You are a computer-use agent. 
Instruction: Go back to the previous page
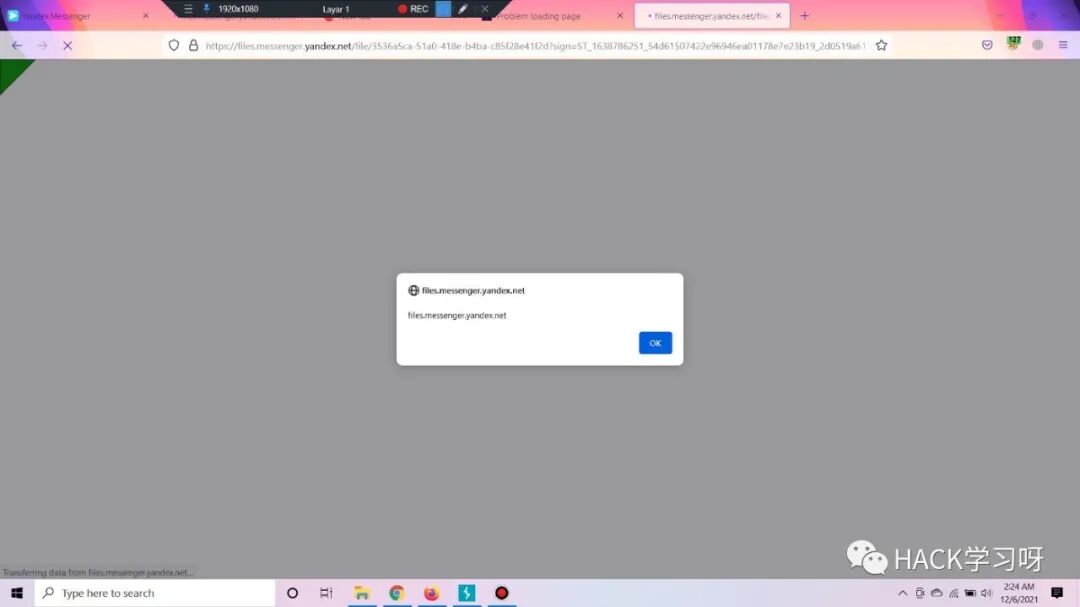point(17,45)
